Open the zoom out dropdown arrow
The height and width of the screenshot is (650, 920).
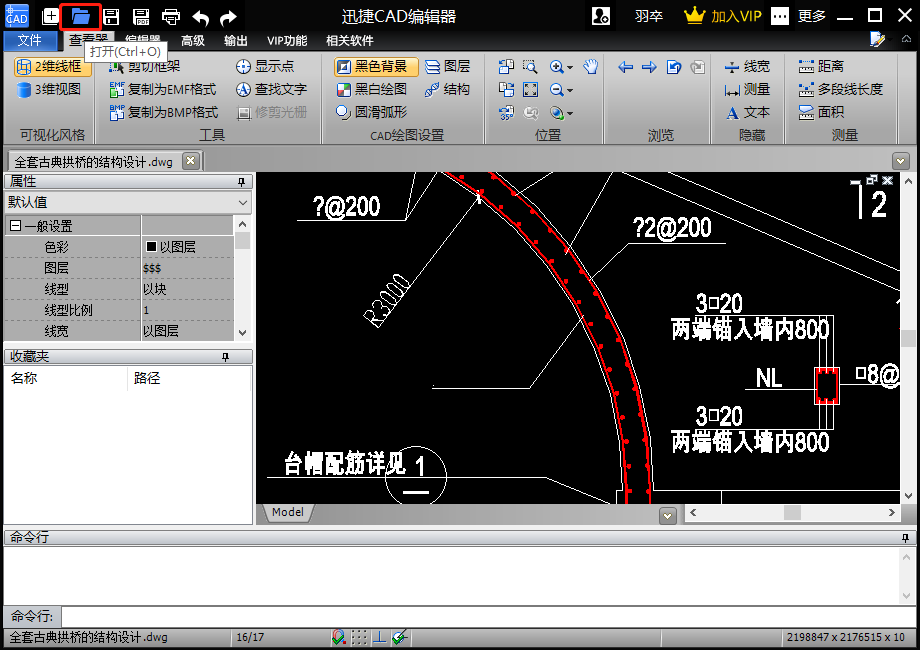click(x=570, y=90)
